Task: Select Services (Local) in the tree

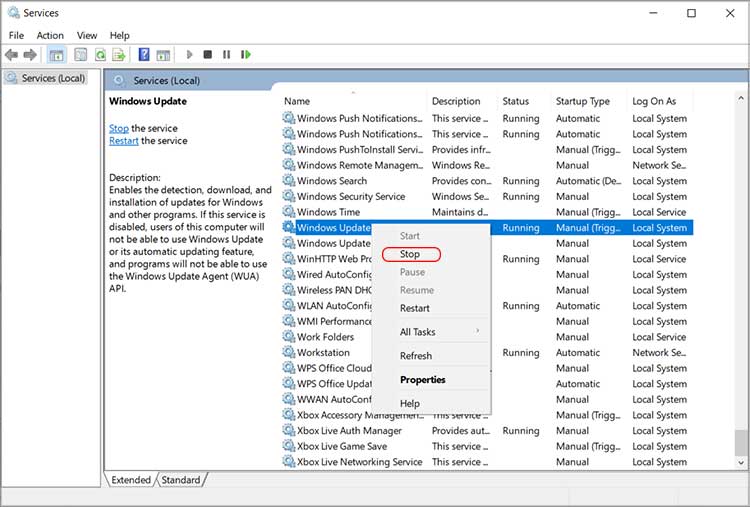Action: (46, 78)
